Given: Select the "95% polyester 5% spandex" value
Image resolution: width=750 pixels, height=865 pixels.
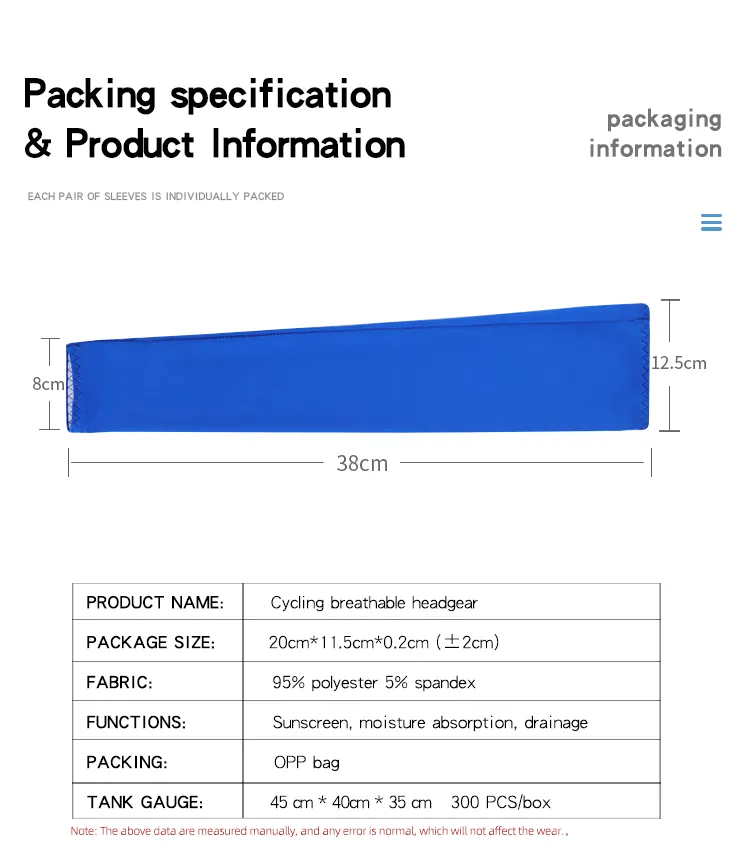Looking at the screenshot, I should click(374, 683).
